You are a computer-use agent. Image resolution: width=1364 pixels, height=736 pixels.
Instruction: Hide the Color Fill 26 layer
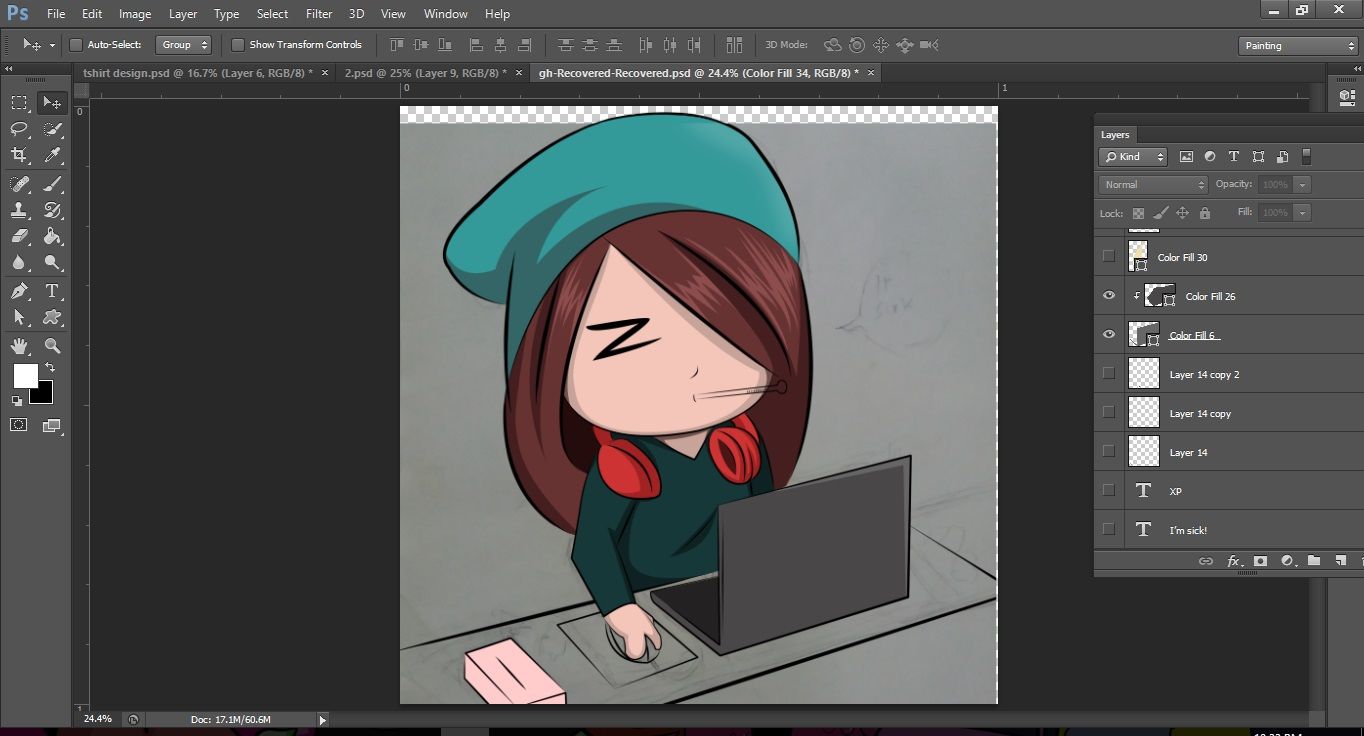point(1108,296)
